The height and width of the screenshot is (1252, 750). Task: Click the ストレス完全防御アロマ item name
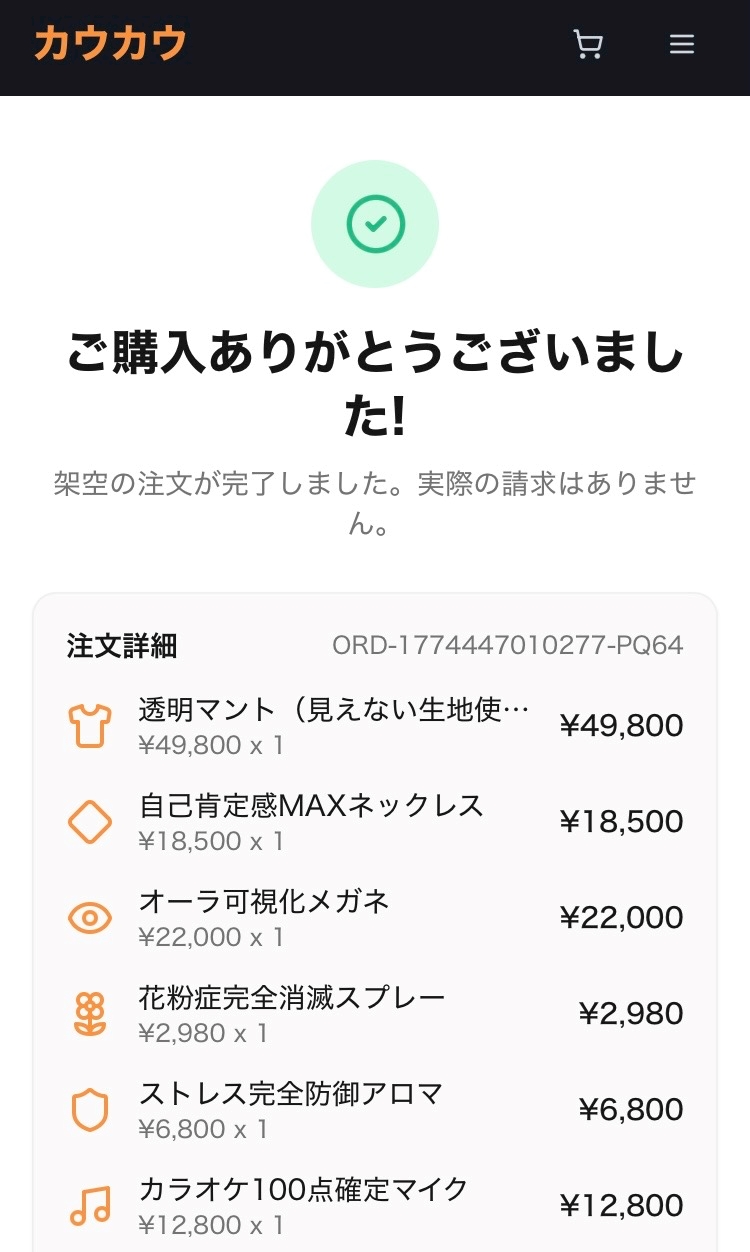[291, 1093]
